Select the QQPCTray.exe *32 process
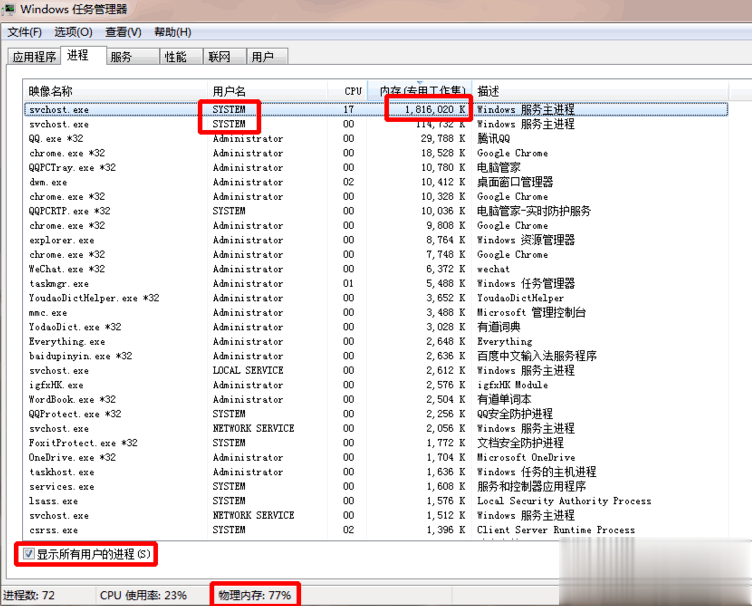Viewport: 752px width, 606px height. tap(376, 167)
